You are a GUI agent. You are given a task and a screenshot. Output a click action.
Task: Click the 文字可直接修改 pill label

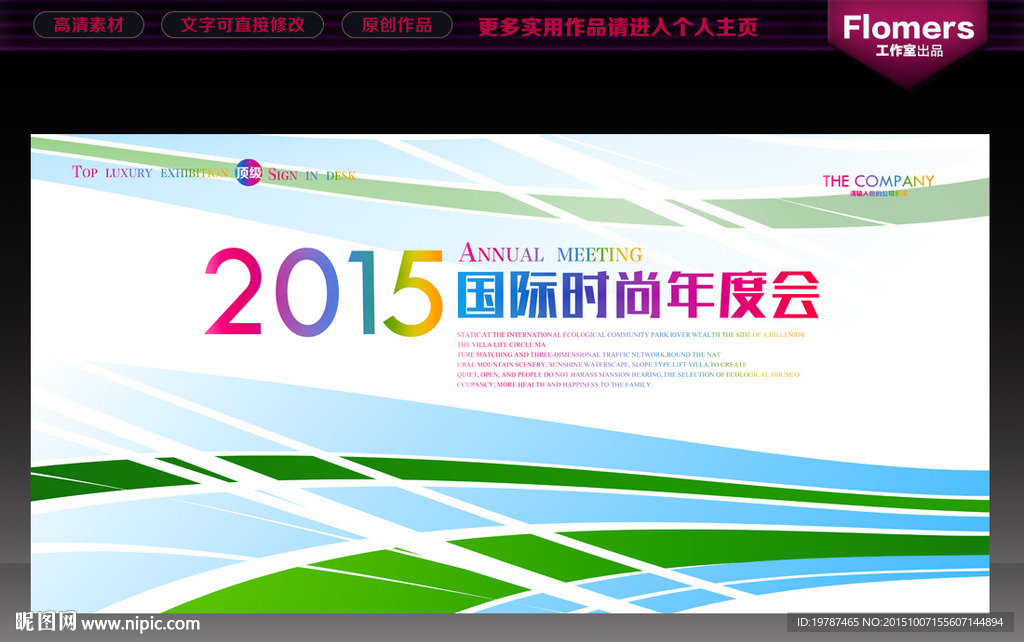tap(242, 25)
